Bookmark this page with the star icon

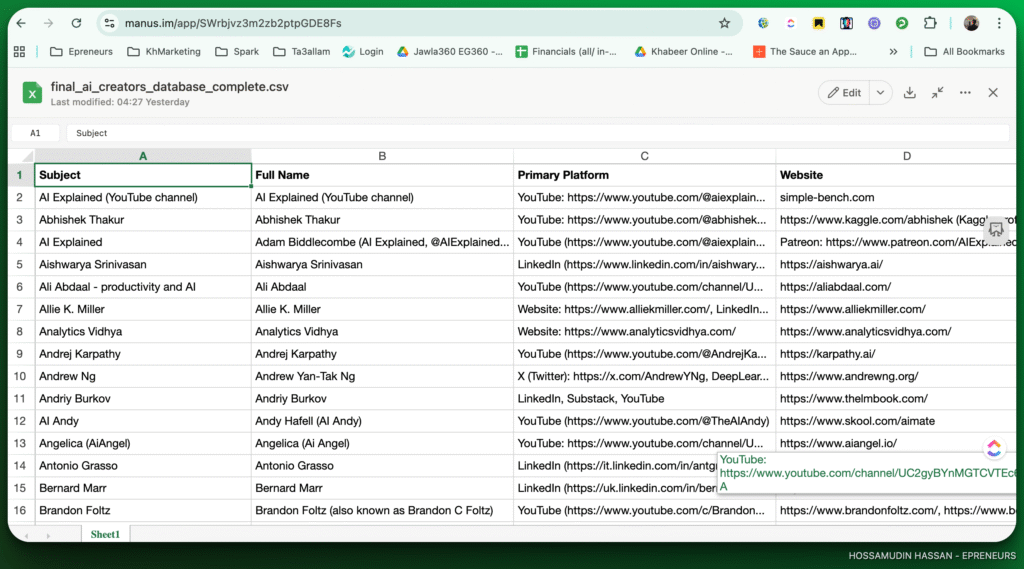(724, 23)
